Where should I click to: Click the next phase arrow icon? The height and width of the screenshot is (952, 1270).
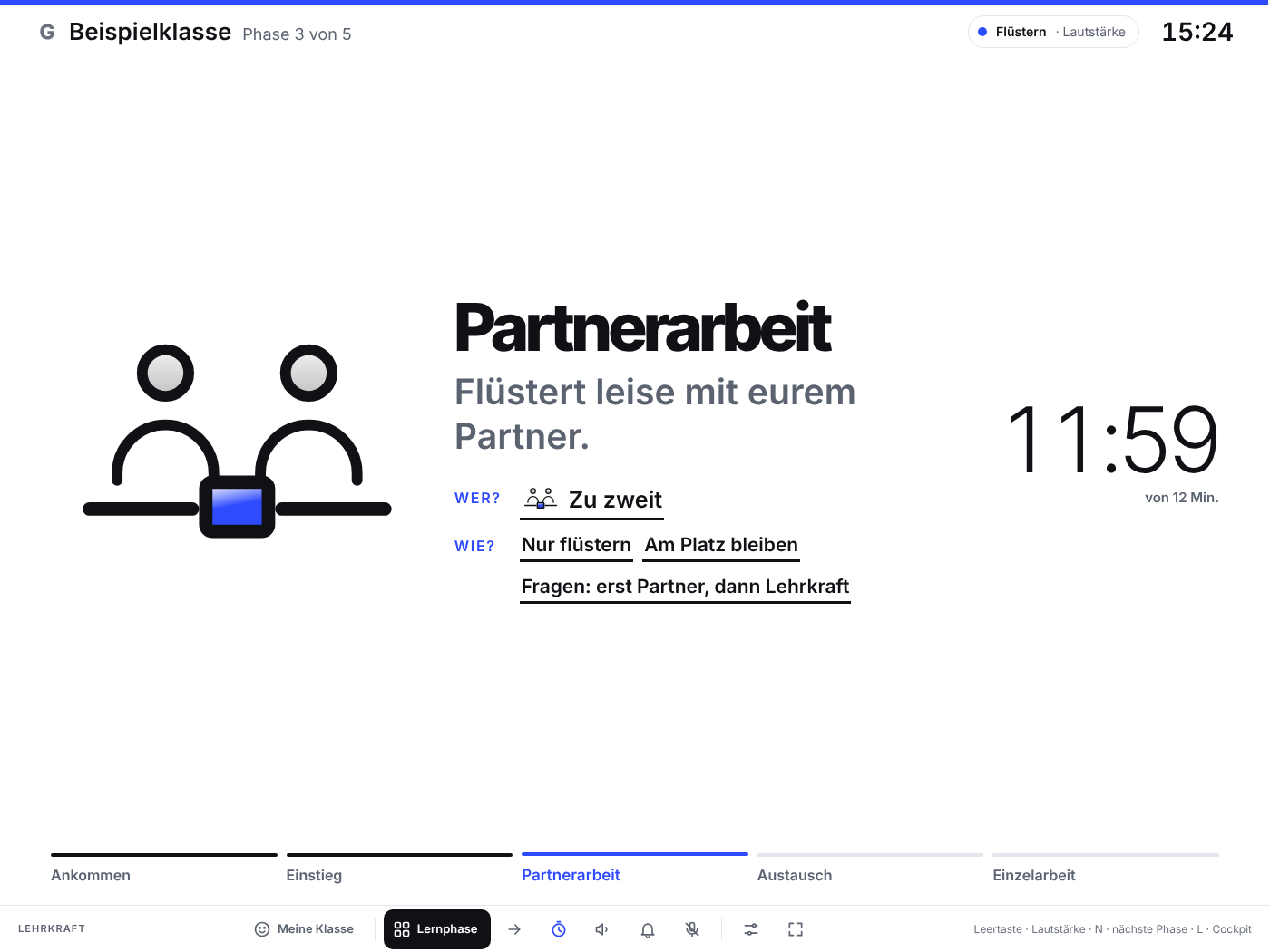click(514, 929)
